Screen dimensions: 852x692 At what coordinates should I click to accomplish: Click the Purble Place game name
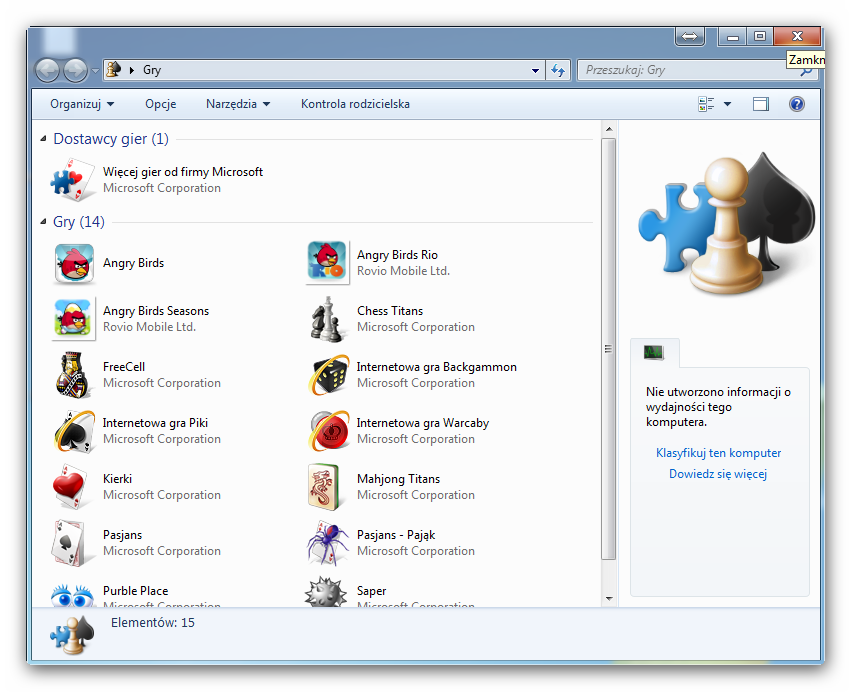135,591
